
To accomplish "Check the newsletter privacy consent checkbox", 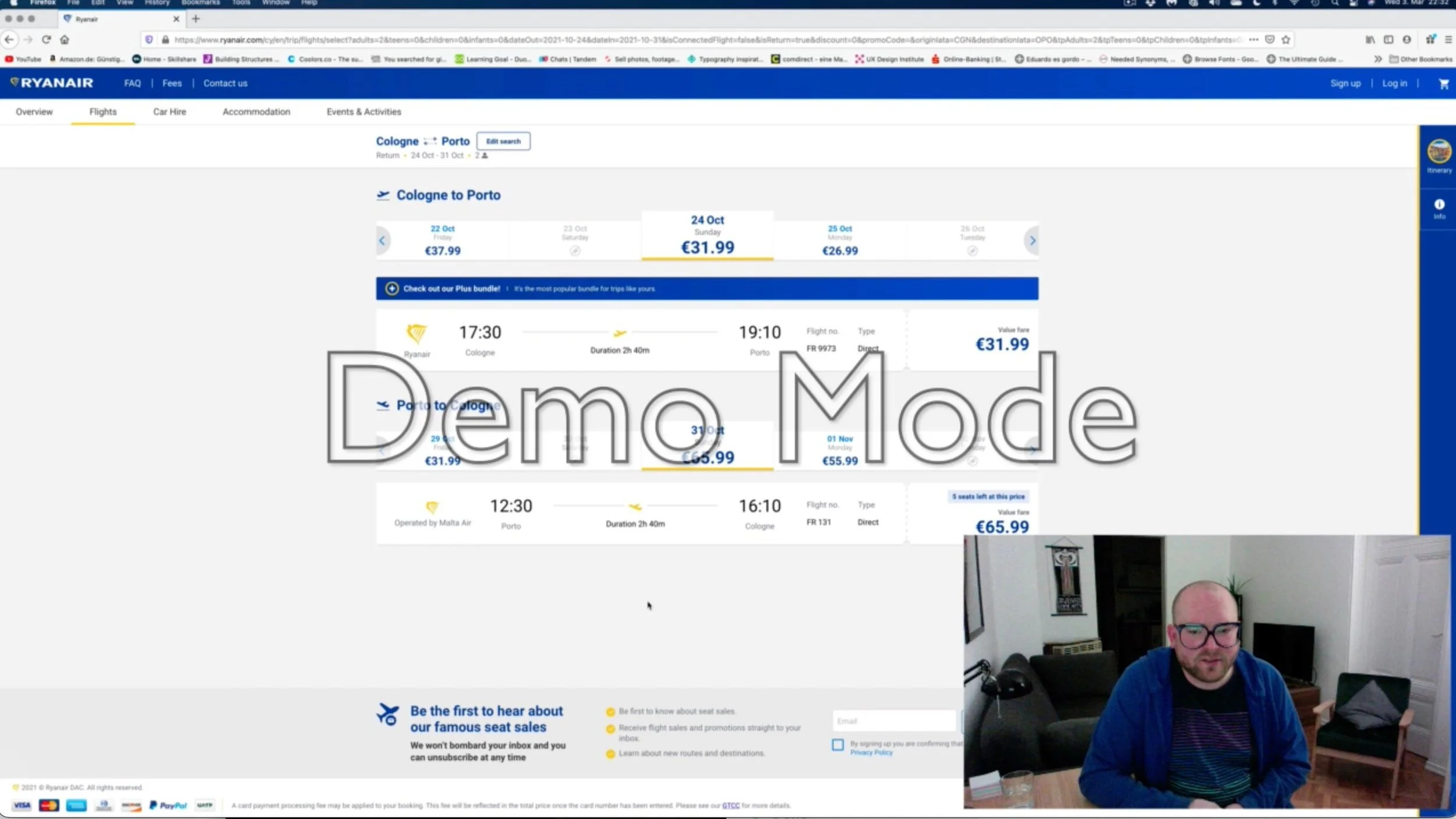I will coord(837,745).
